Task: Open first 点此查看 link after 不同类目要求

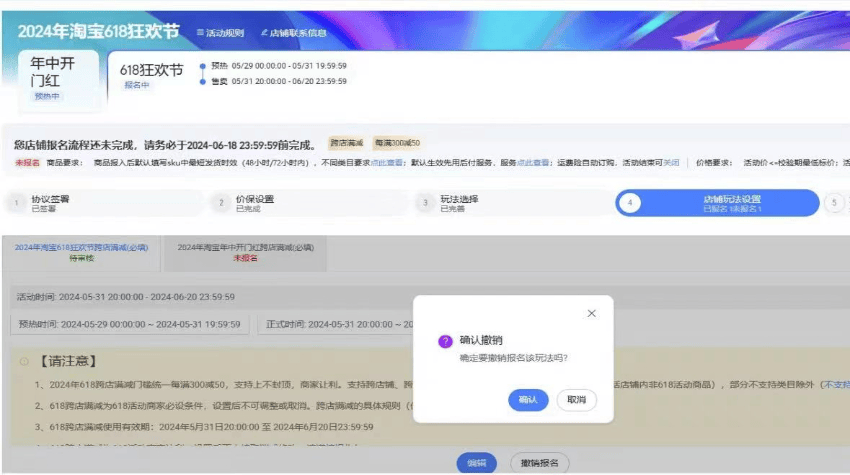Action: click(x=387, y=163)
